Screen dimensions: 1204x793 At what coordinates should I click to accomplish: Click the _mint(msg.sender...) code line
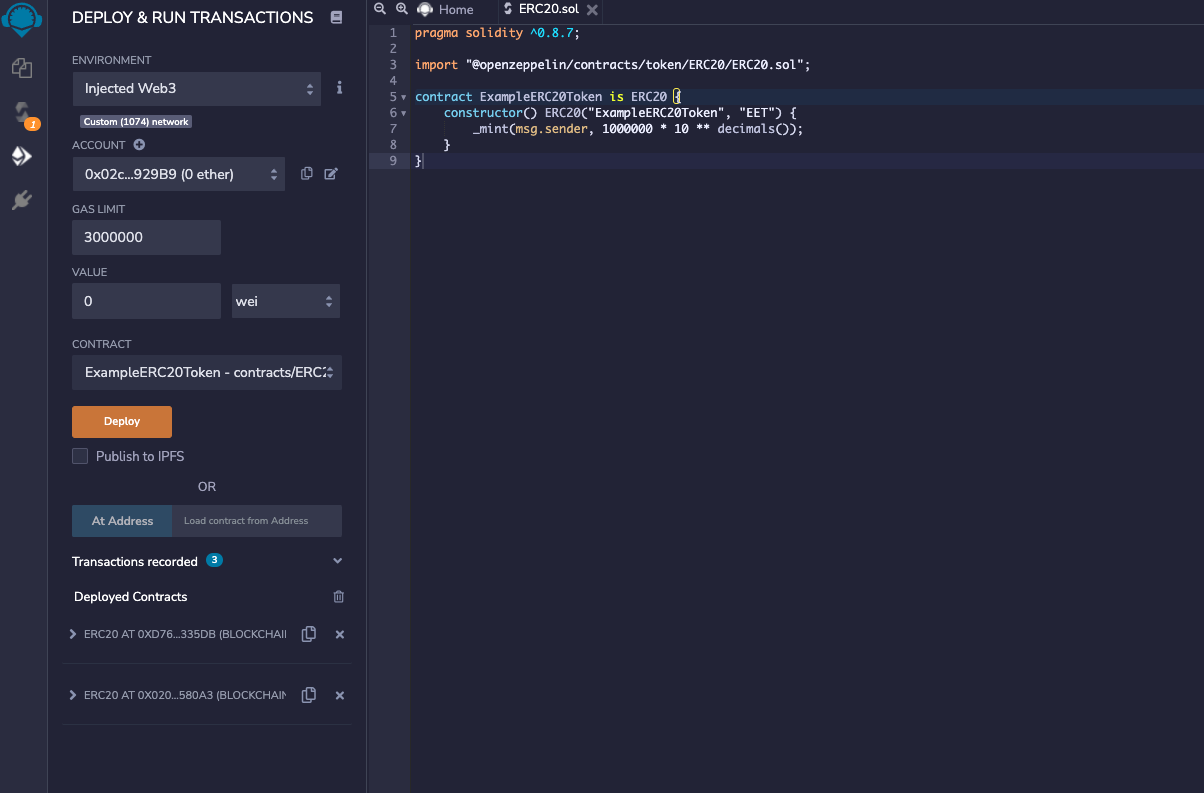[x=638, y=129]
